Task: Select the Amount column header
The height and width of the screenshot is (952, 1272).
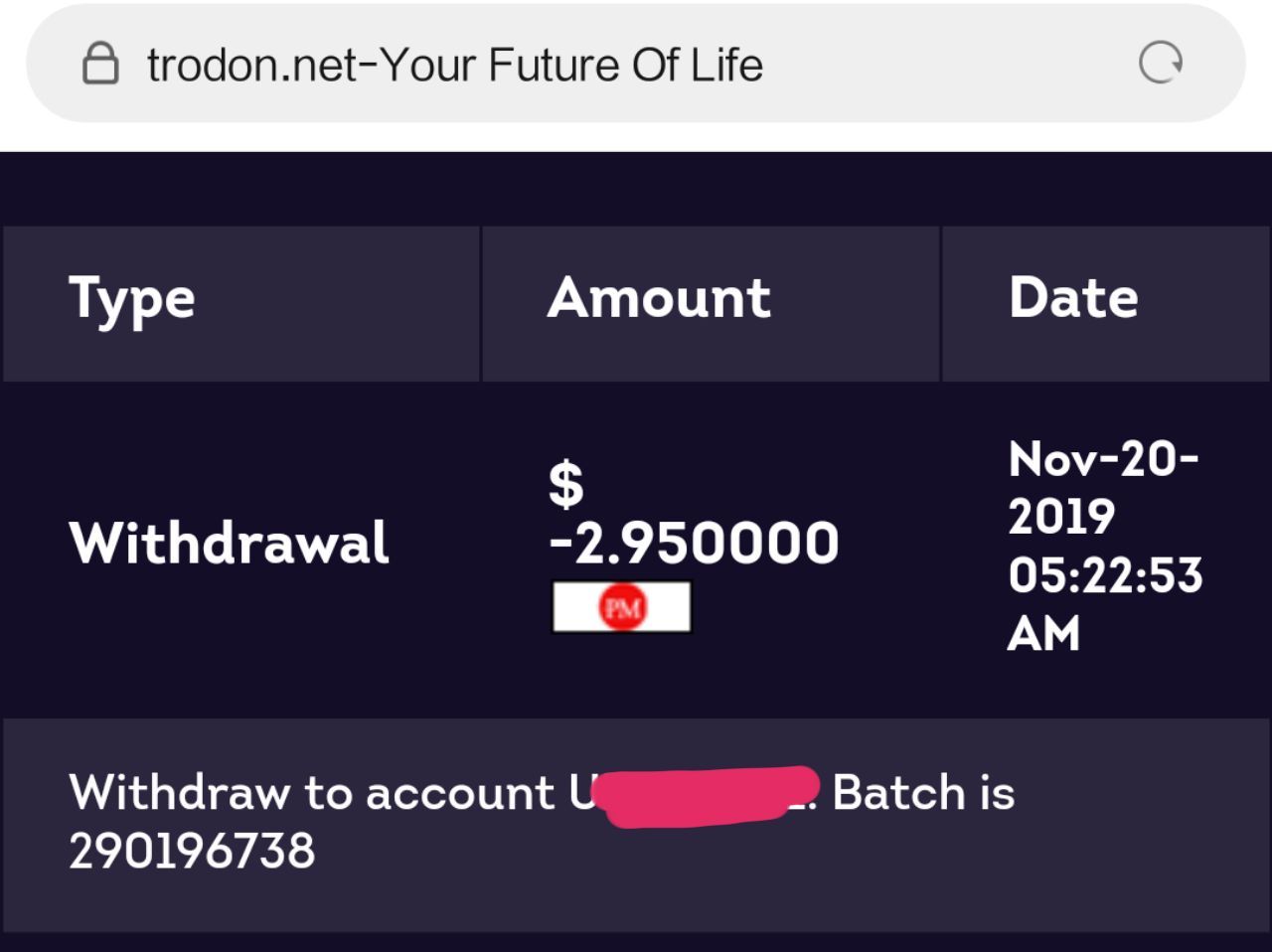Action: pyautogui.click(x=659, y=299)
